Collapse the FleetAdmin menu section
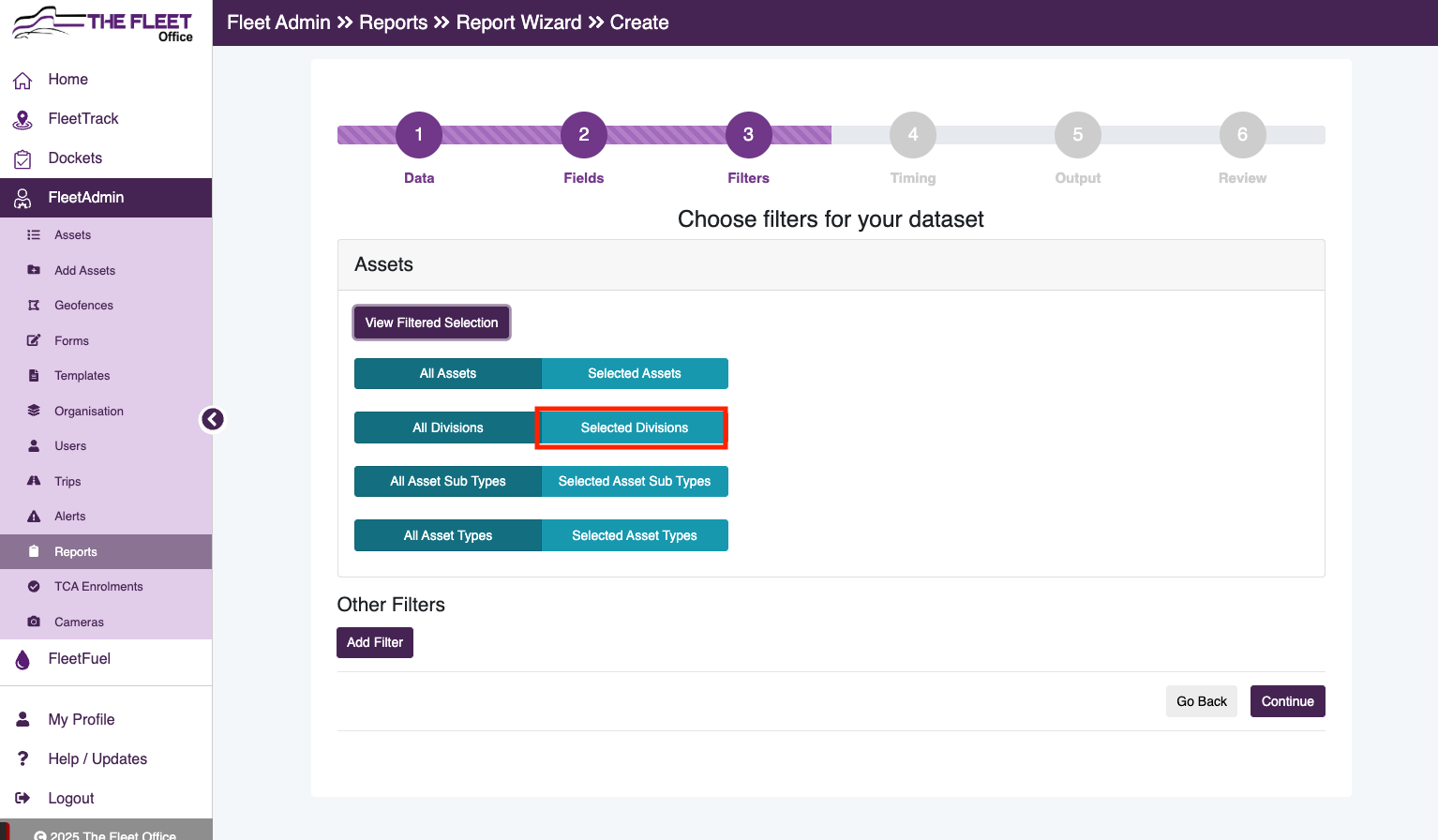The width and height of the screenshot is (1438, 840). tap(106, 198)
